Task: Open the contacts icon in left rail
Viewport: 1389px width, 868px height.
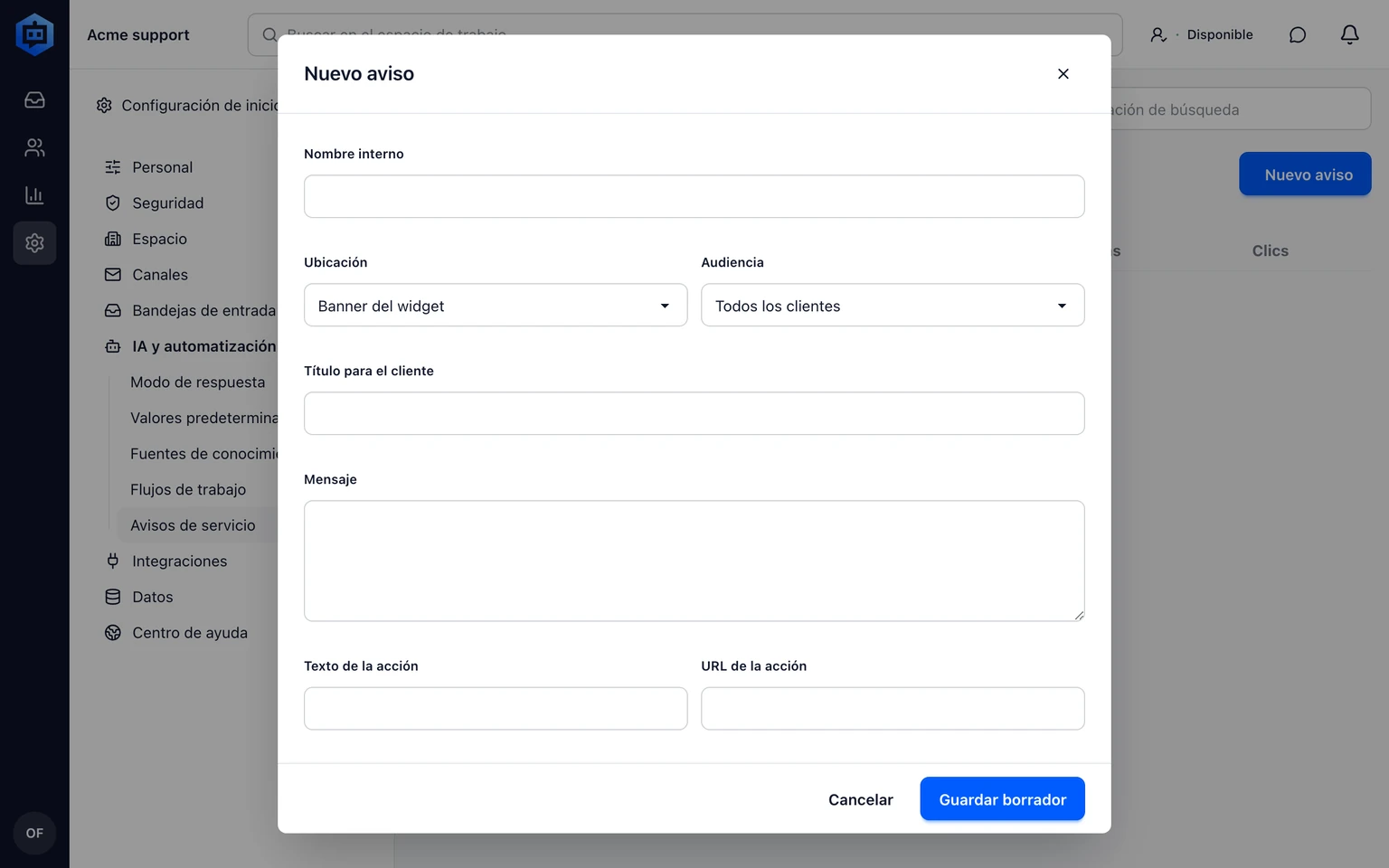Action: [x=34, y=147]
